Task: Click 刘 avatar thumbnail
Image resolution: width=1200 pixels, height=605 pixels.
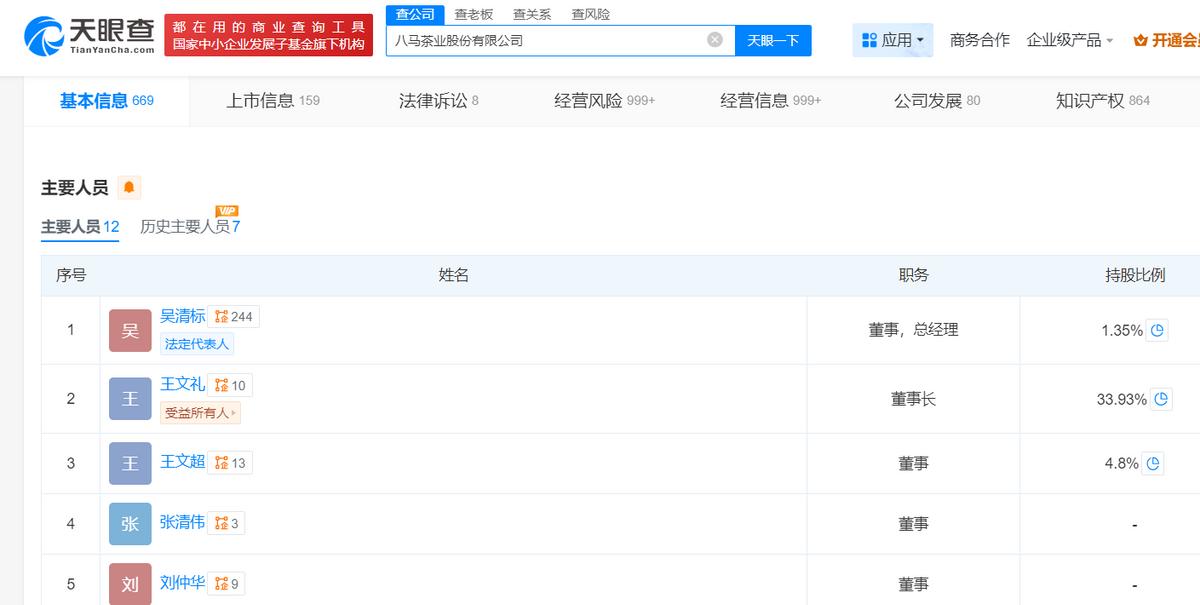Action: [x=130, y=583]
